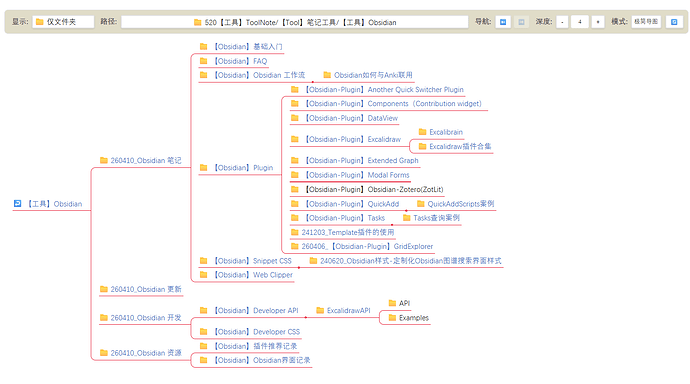Collapse the branch dot after Obsidian 工作流
The width and height of the screenshot is (690, 384).
(x=313, y=82)
